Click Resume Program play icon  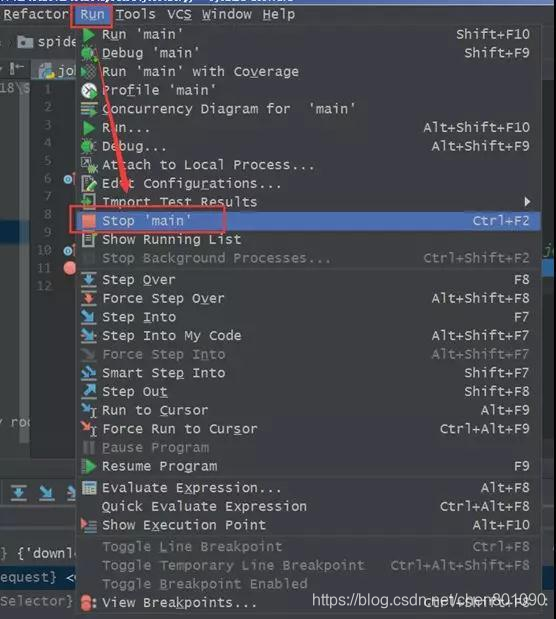[x=89, y=466]
